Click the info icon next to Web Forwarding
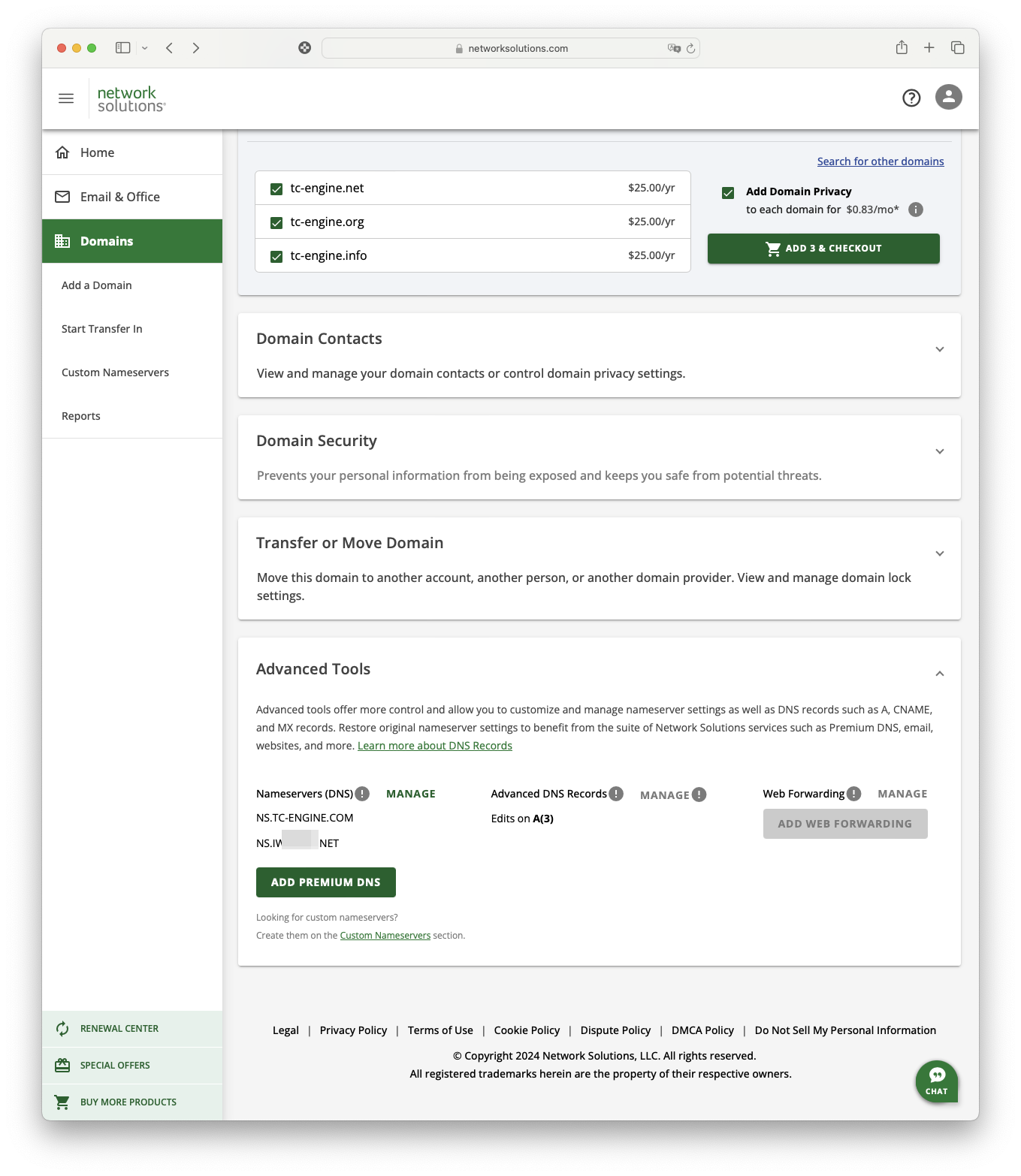The width and height of the screenshot is (1021, 1176). 853,794
